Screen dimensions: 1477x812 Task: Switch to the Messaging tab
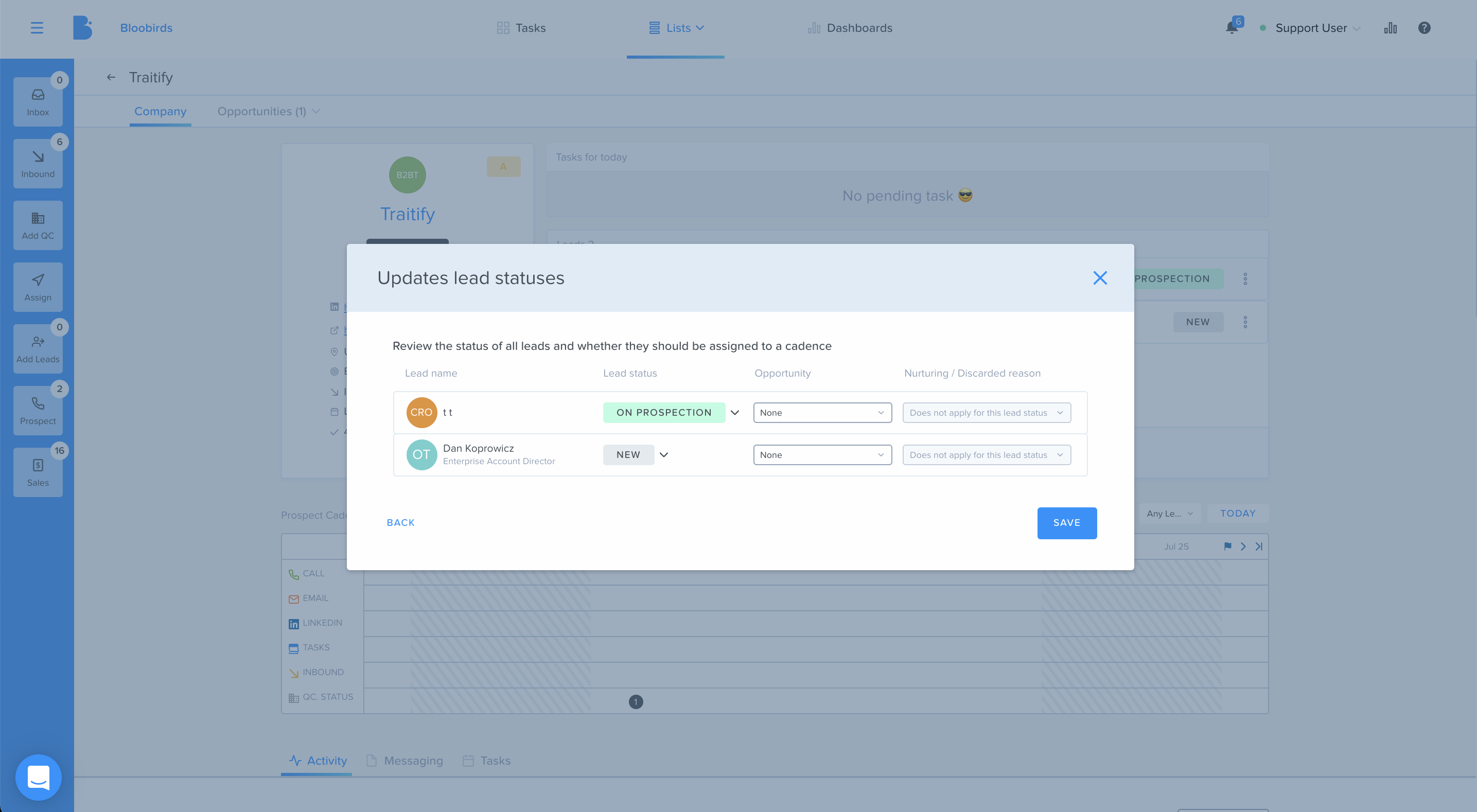(405, 761)
